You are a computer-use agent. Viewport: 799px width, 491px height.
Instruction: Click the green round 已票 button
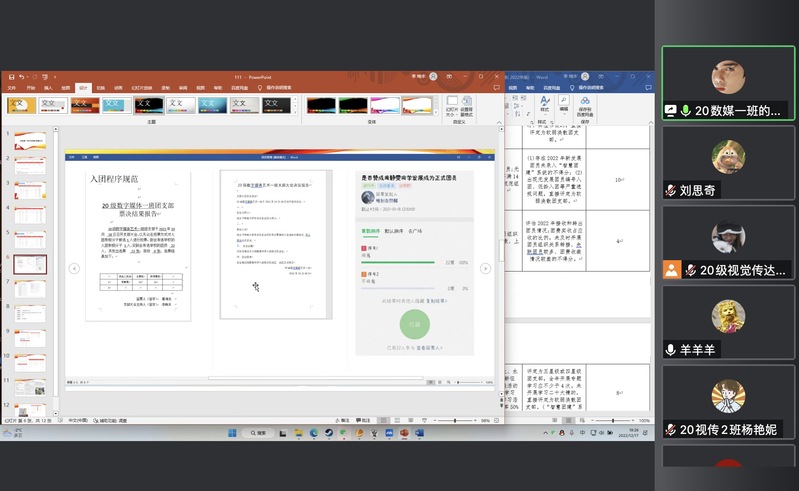414,324
